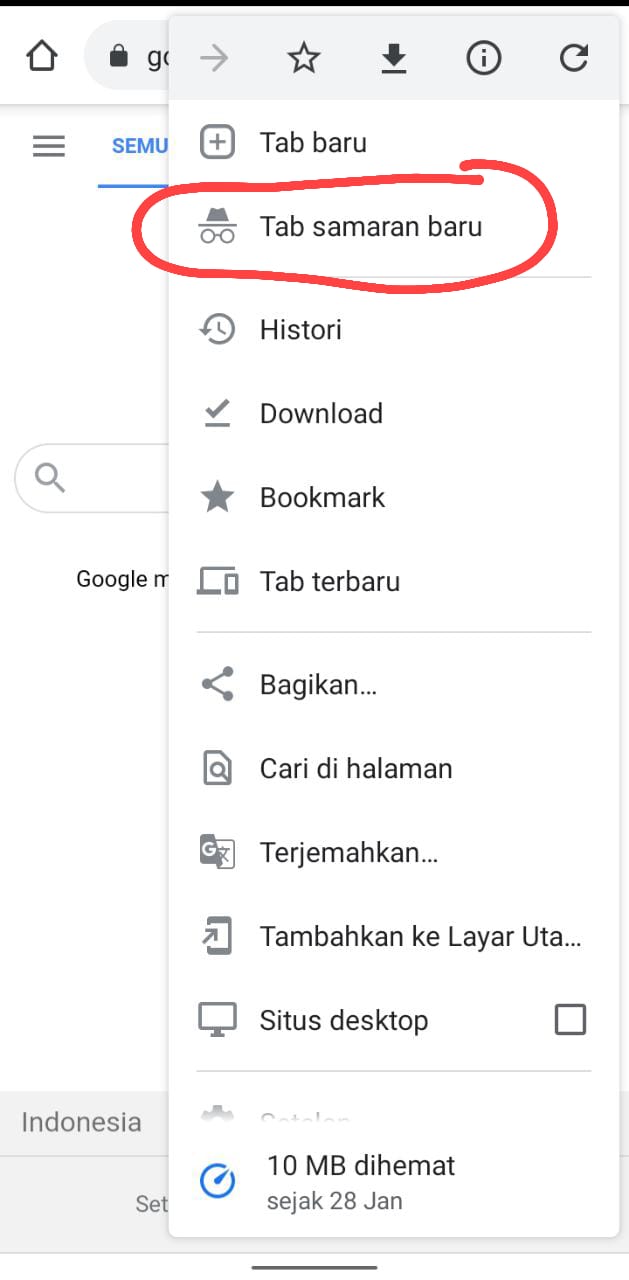Screen dimensions: 629x1280
Task: Go to the Chrome home screen
Action: click(39, 57)
